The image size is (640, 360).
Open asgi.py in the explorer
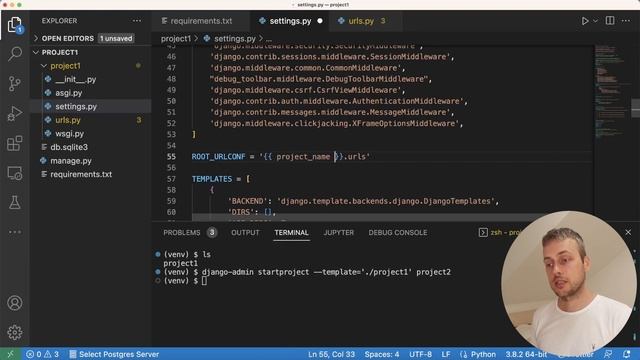coord(69,93)
